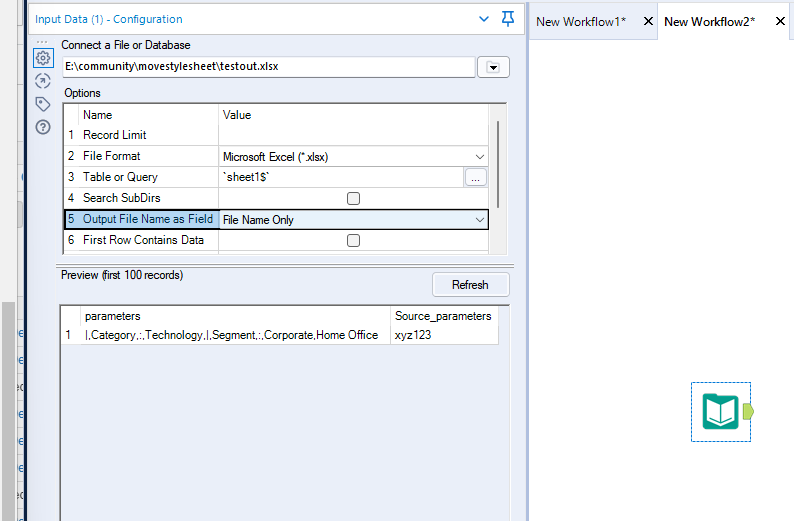794x521 pixels.
Task: Expand Output File Name as Field dropdown
Action: pyautogui.click(x=480, y=220)
